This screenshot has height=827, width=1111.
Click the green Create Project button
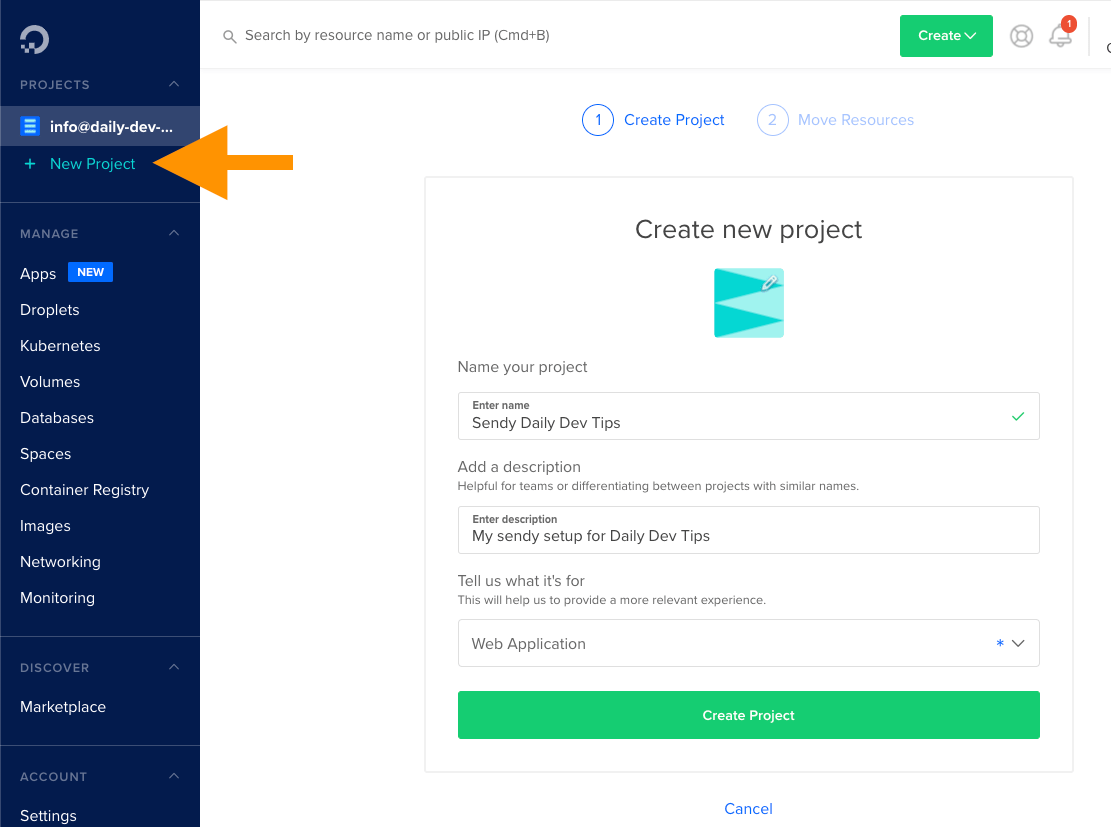tap(748, 715)
